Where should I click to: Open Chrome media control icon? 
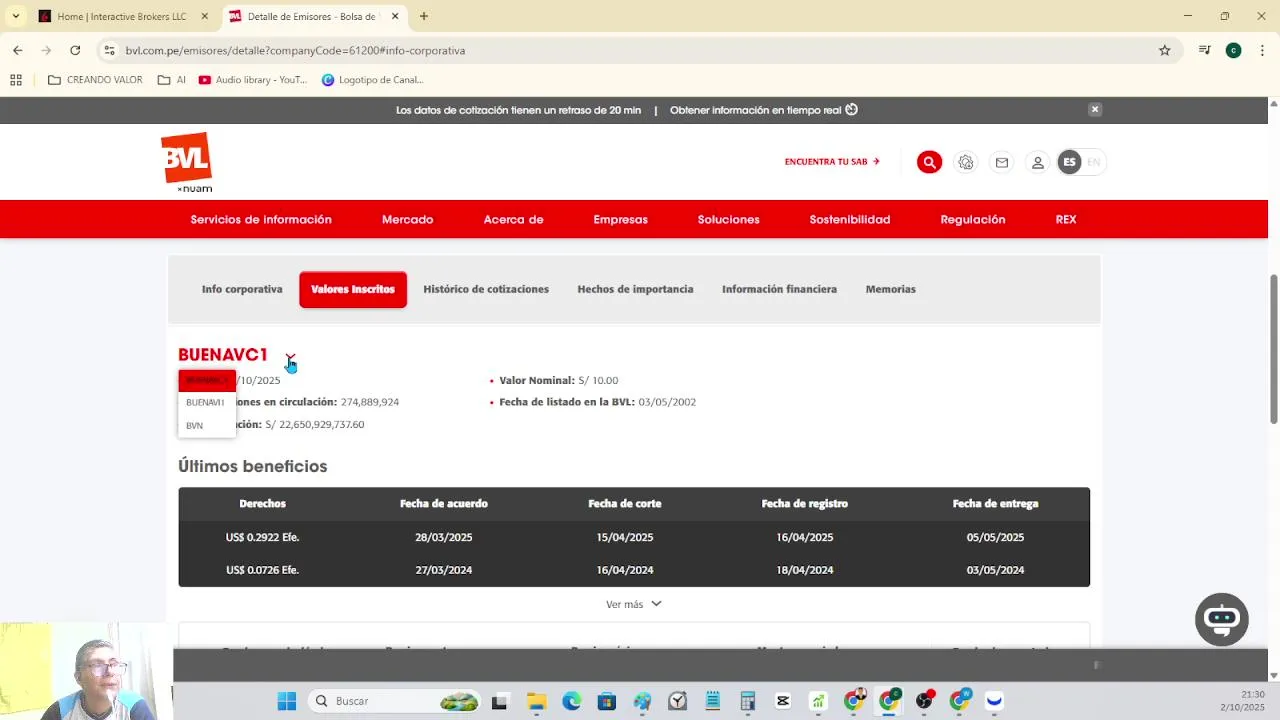click(x=1205, y=50)
